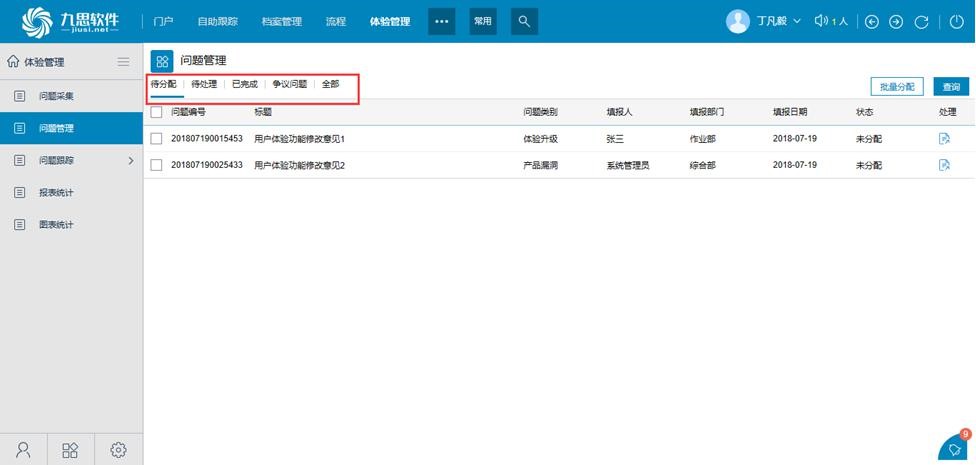976x465 pixels.
Task: Click the power logout icon
Action: 956,22
